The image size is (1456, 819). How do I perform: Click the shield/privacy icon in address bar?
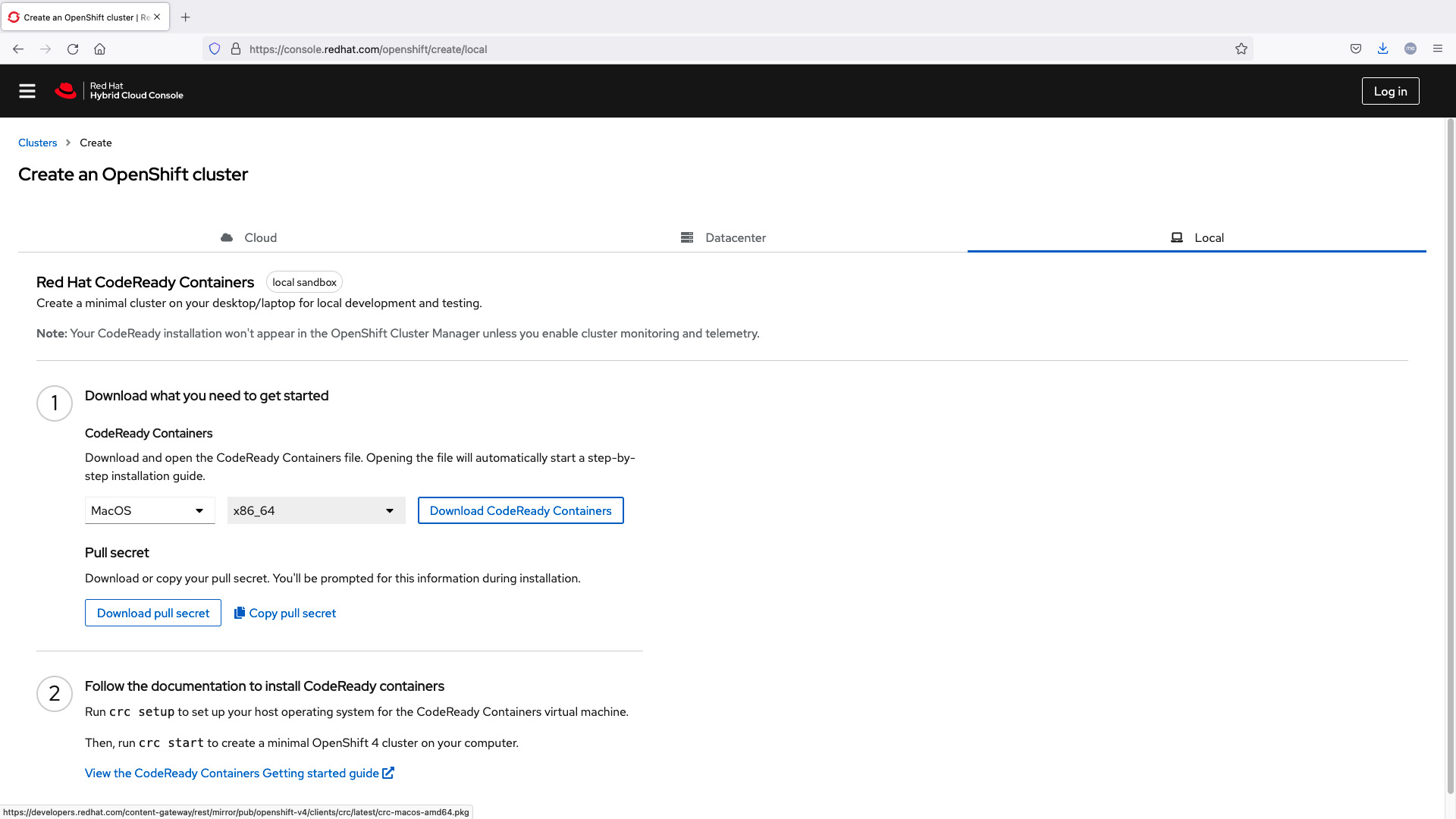214,48
